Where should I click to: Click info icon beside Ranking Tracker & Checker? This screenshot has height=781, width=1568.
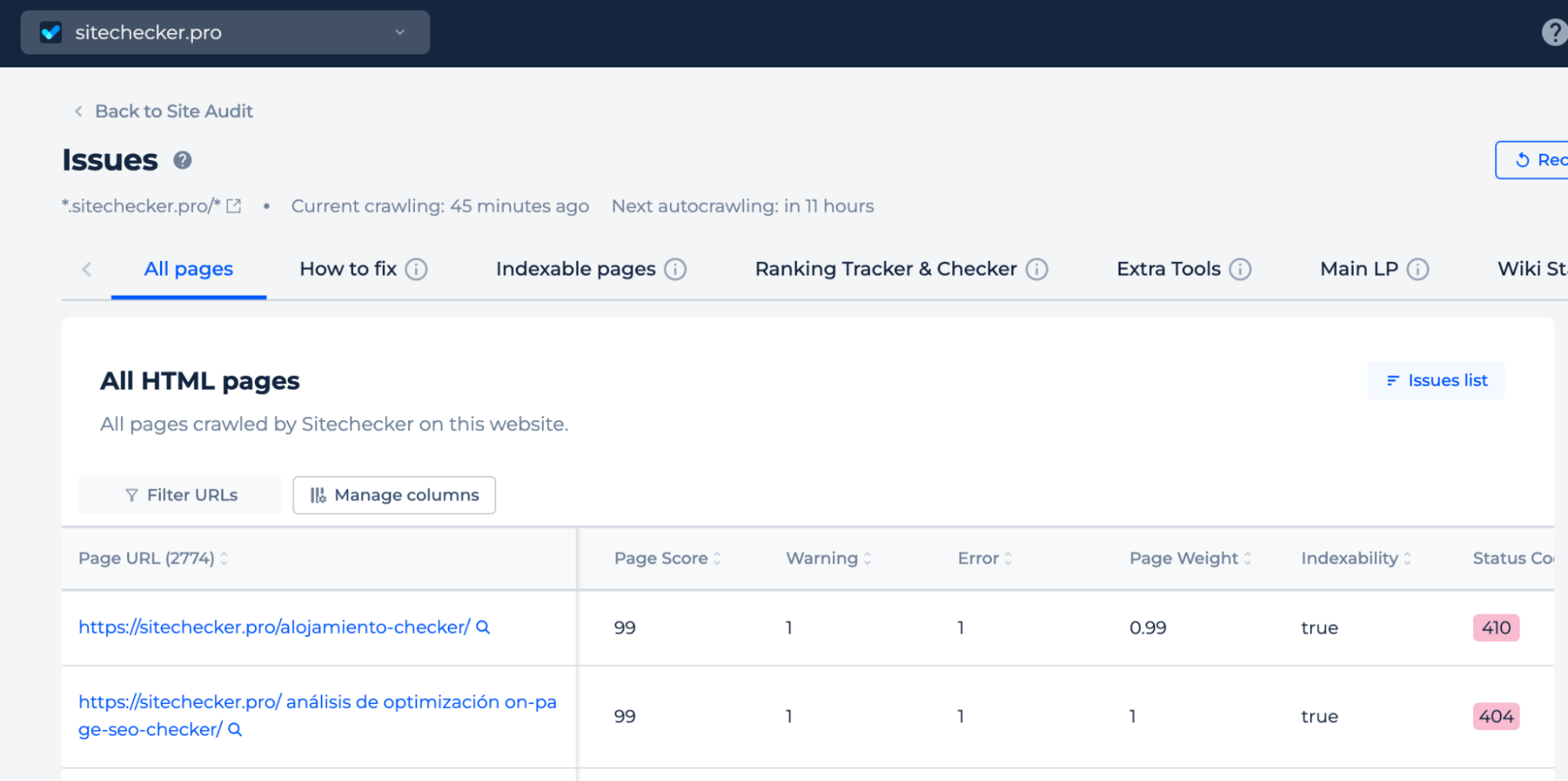click(1037, 270)
